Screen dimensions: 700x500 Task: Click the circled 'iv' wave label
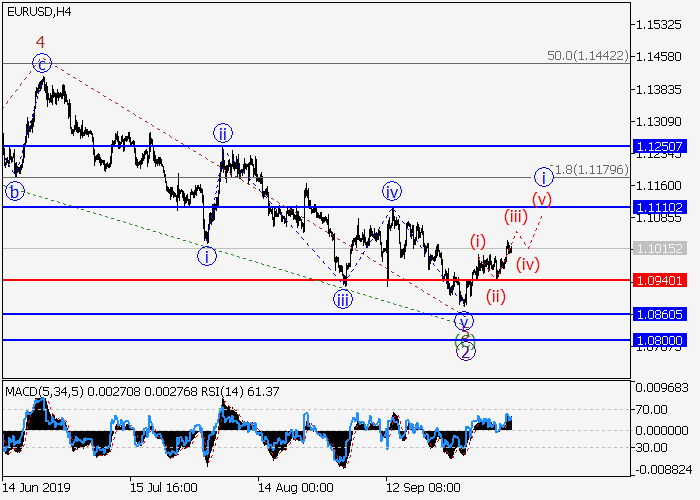pyautogui.click(x=391, y=191)
